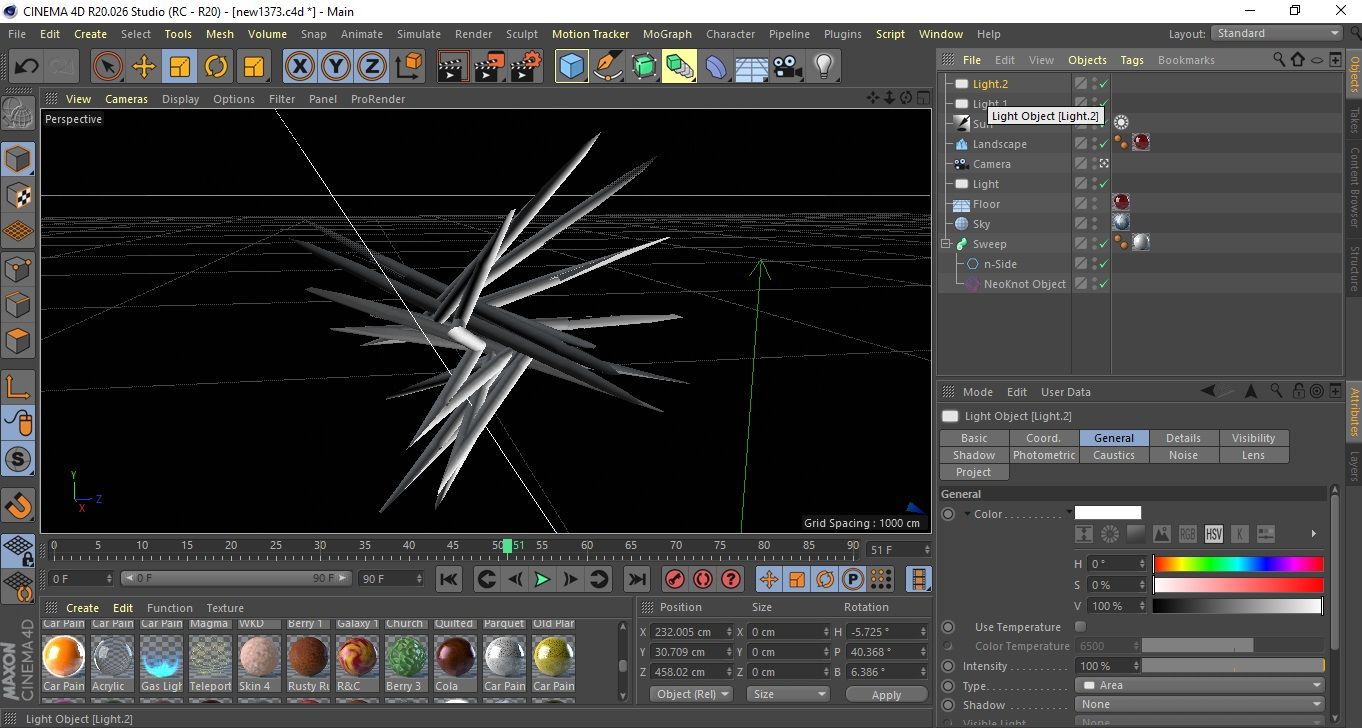Collapse the Color parameter triangle
The width and height of the screenshot is (1362, 728).
point(967,514)
